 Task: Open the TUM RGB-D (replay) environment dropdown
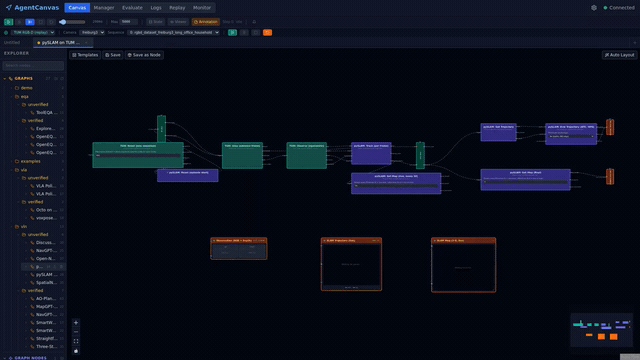[33, 32]
